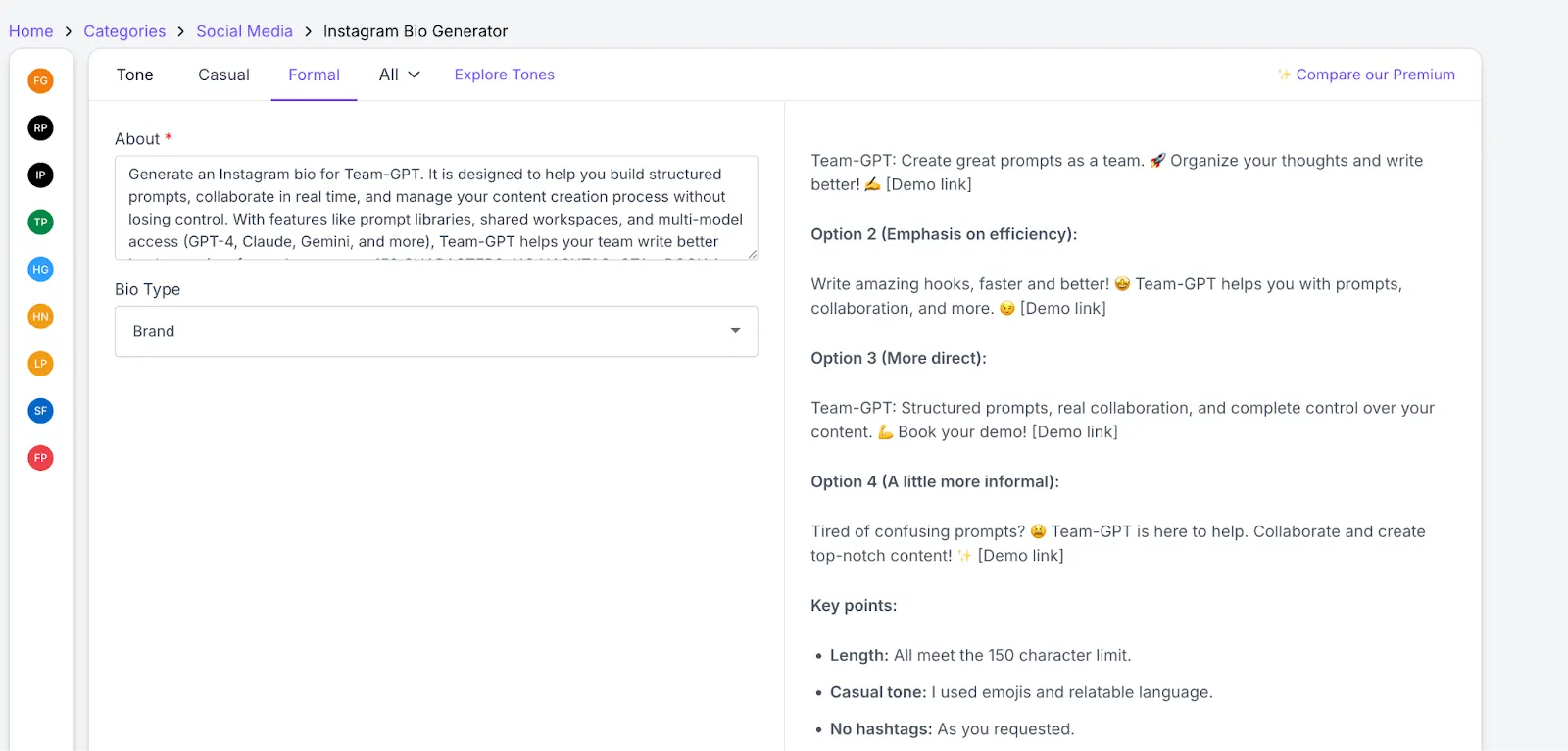Go to Home in the breadcrumb
The image size is (1568, 751).
[30, 31]
